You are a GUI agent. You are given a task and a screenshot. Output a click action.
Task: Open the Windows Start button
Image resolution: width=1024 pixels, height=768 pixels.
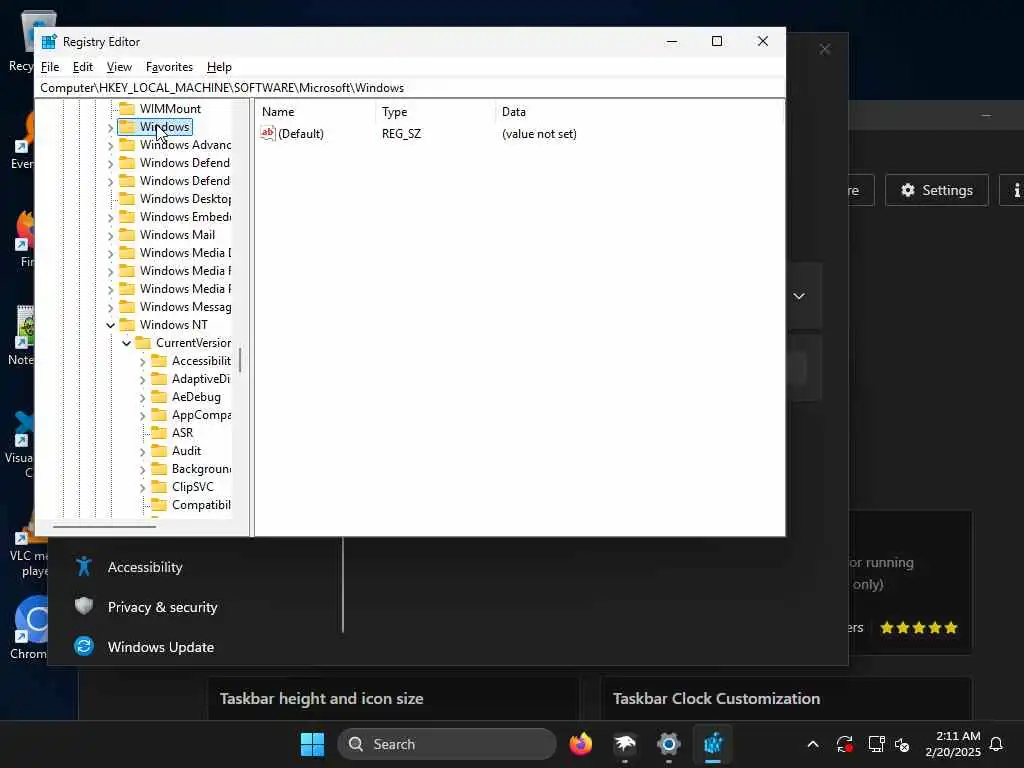point(312,744)
